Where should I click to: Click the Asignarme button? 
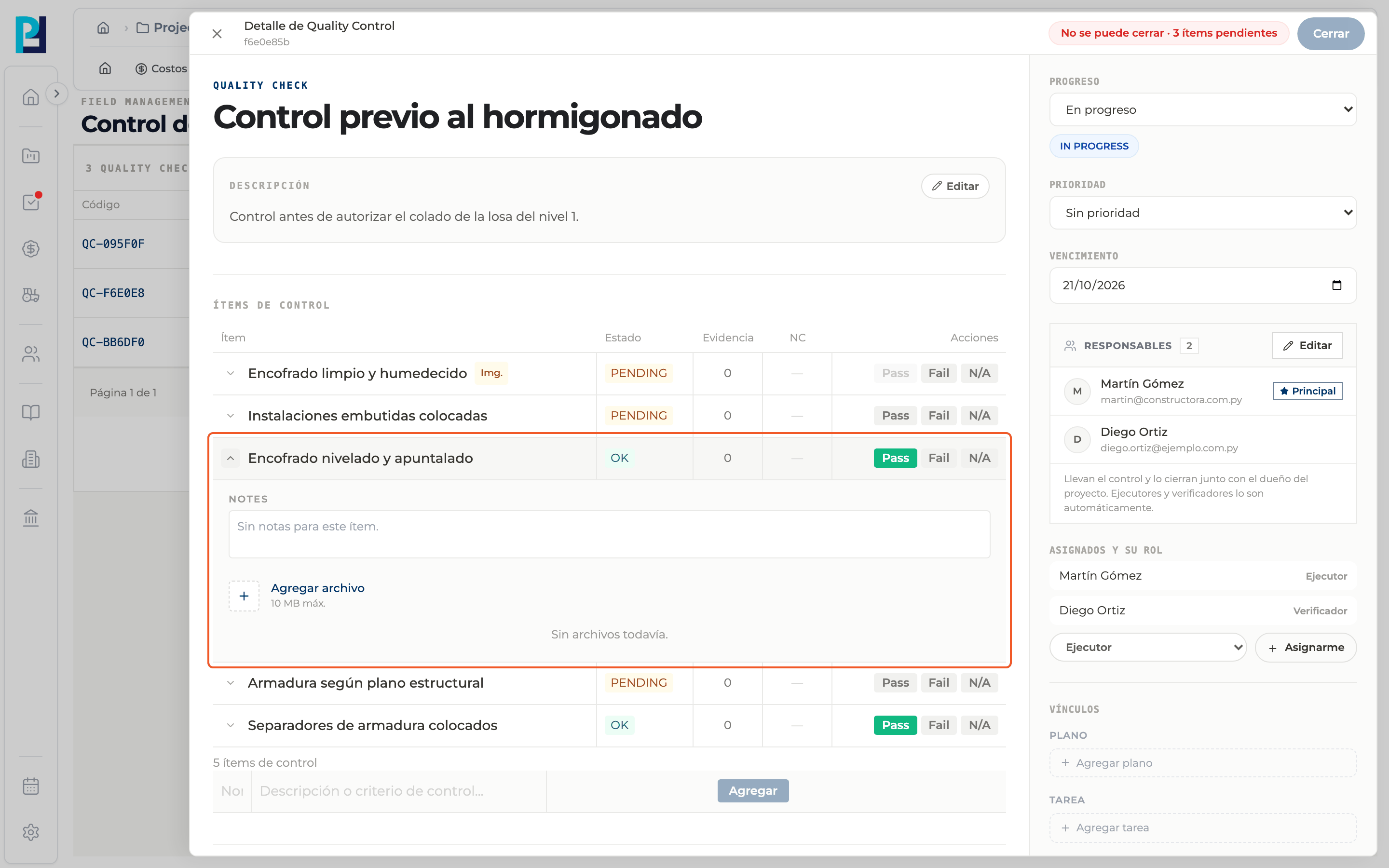click(x=1305, y=648)
